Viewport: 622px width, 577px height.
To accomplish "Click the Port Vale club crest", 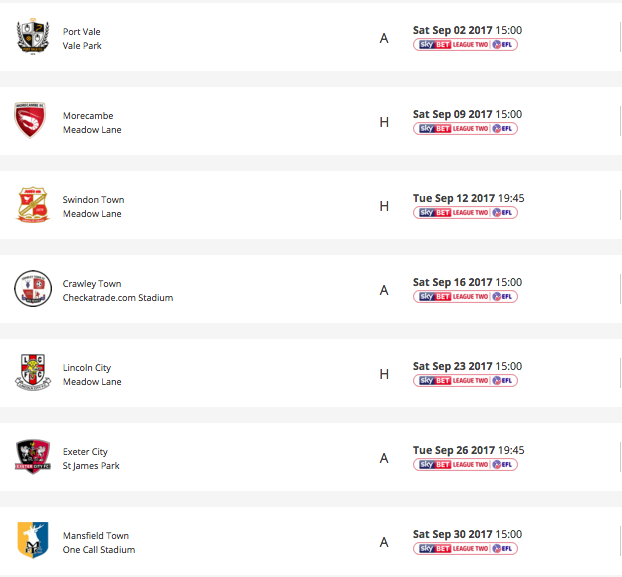I will [33, 36].
